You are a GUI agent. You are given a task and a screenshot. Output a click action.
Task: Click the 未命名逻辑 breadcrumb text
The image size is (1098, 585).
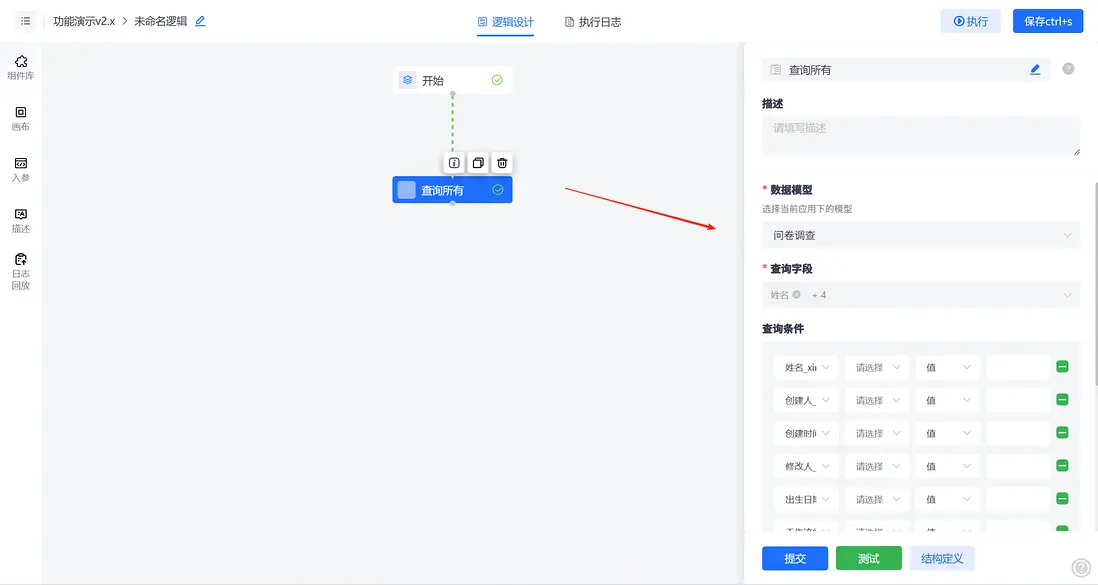coord(160,21)
